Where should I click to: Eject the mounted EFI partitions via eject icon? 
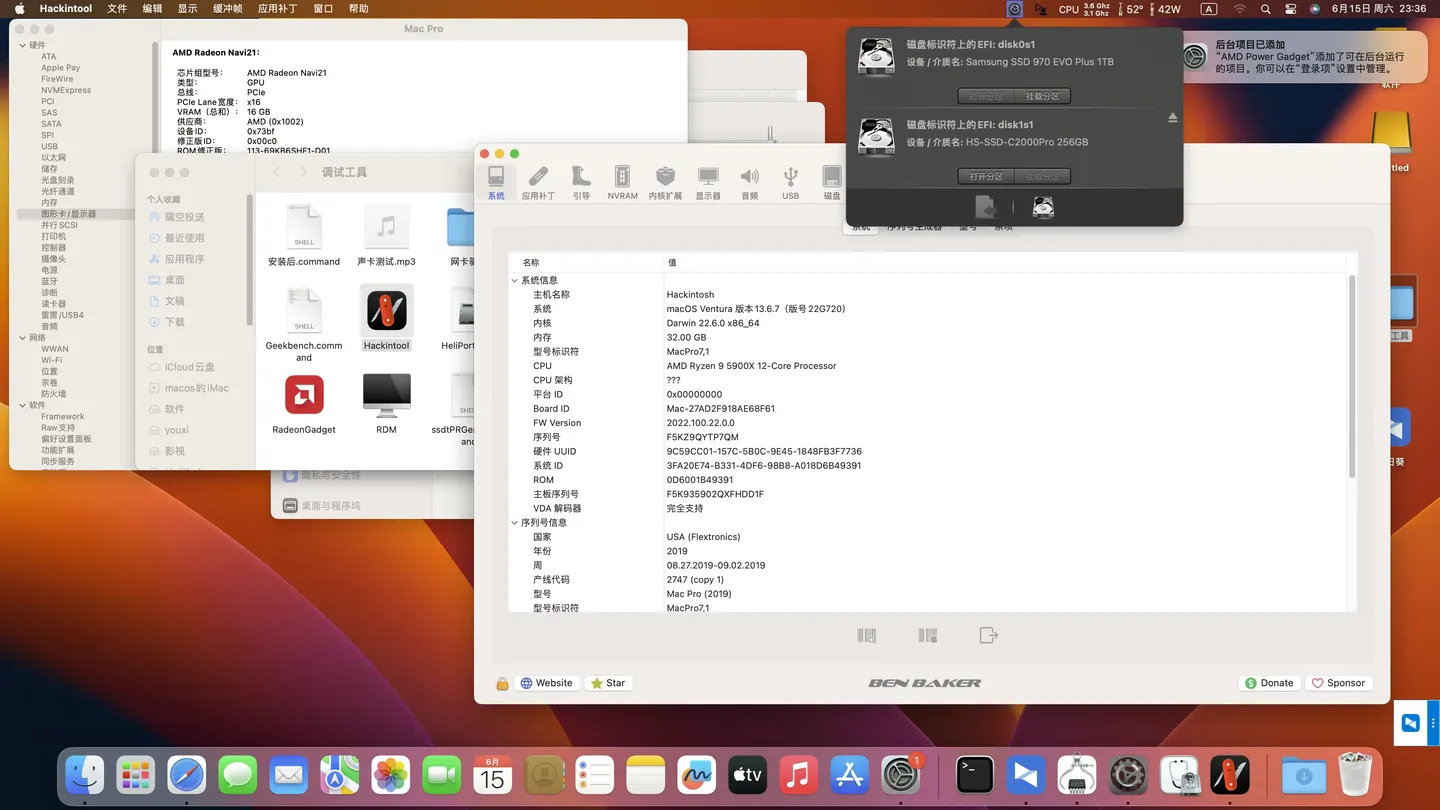pos(1172,117)
